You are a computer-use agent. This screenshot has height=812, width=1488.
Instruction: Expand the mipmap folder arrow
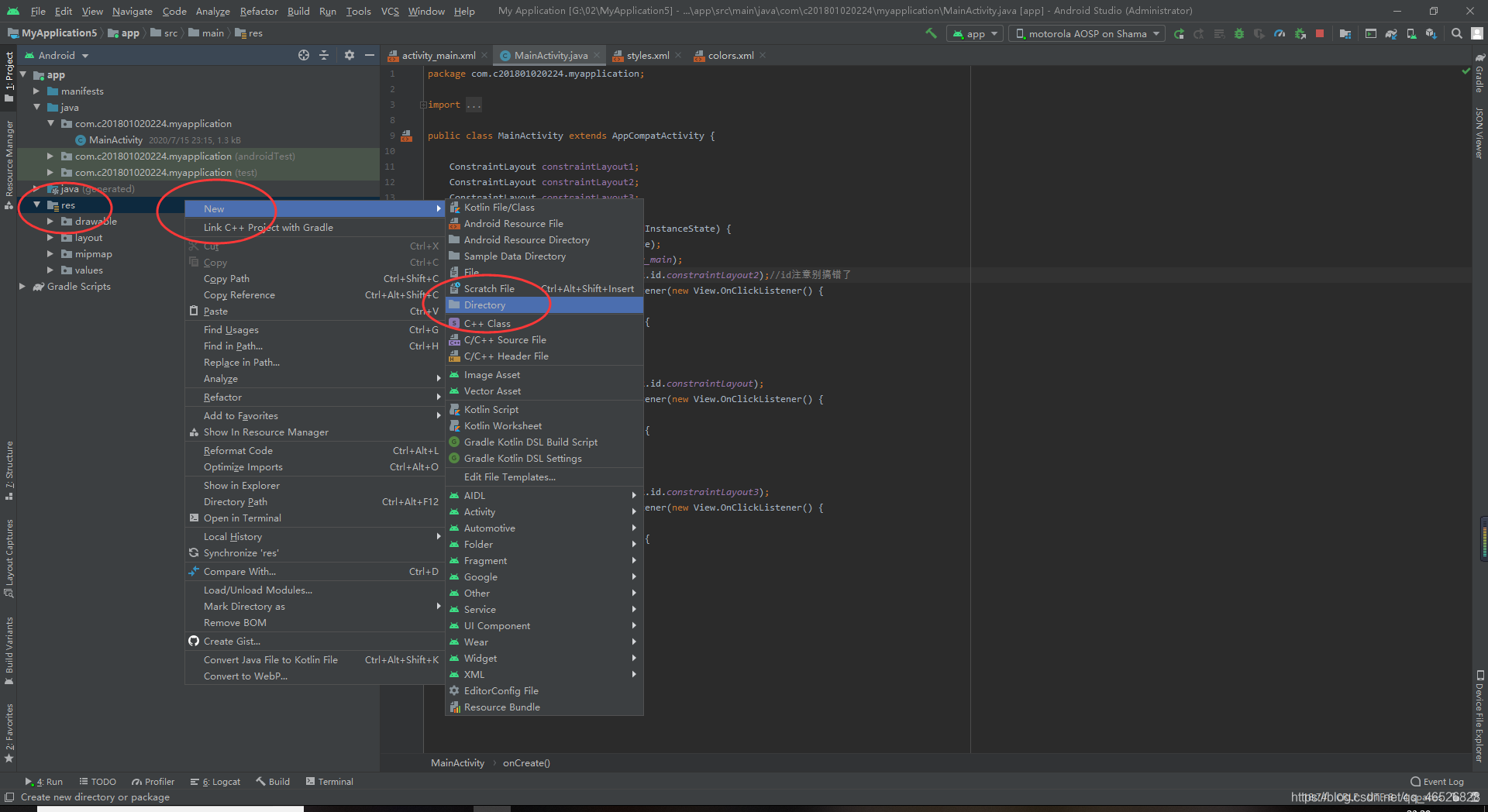[x=50, y=254]
